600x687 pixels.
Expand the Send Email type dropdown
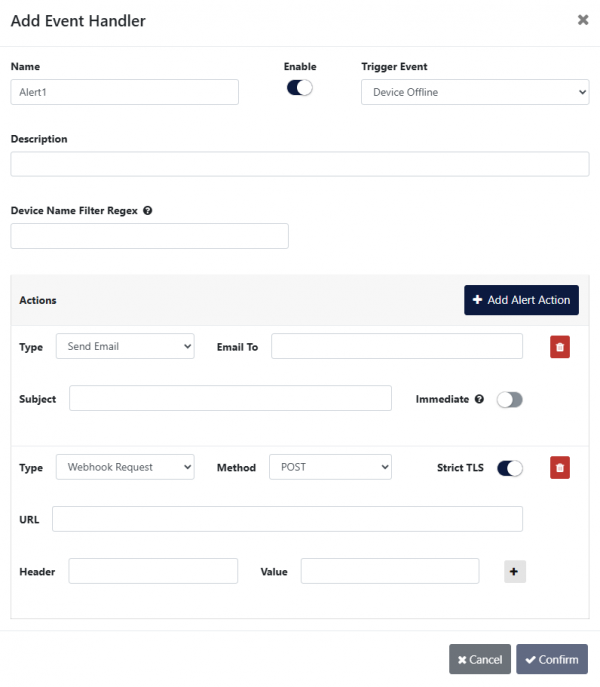[x=125, y=347]
